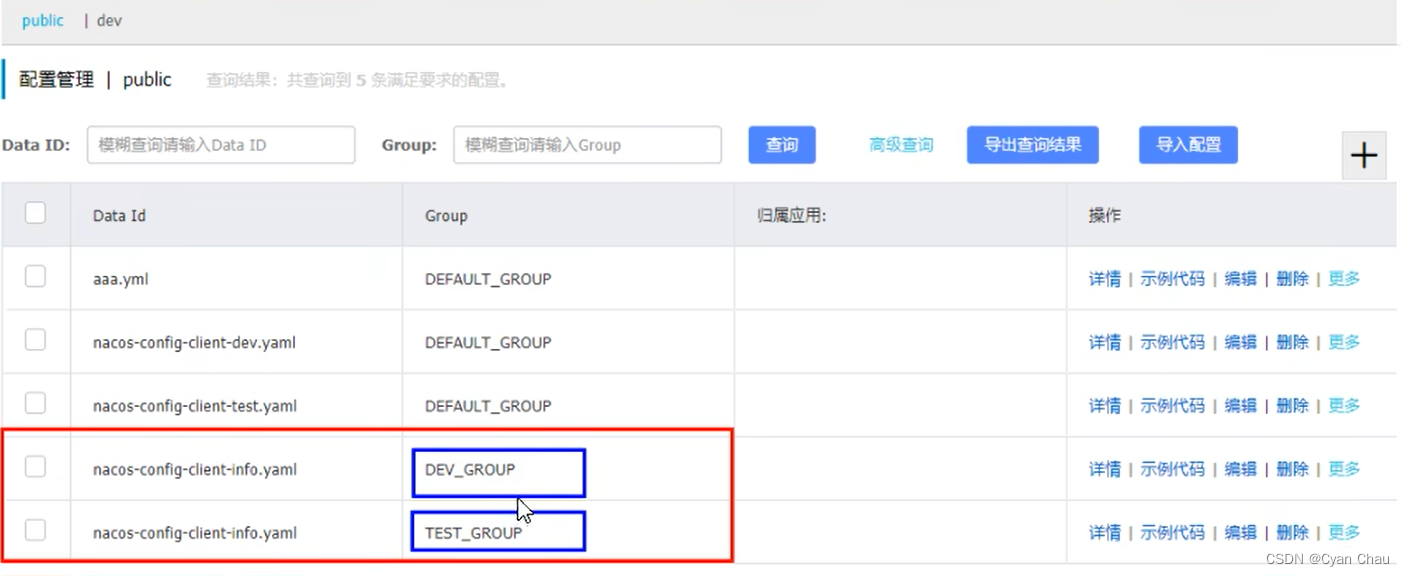The image size is (1405, 576).
Task: Click 删除 in the DEV_GROUP row
Action: 1293,469
